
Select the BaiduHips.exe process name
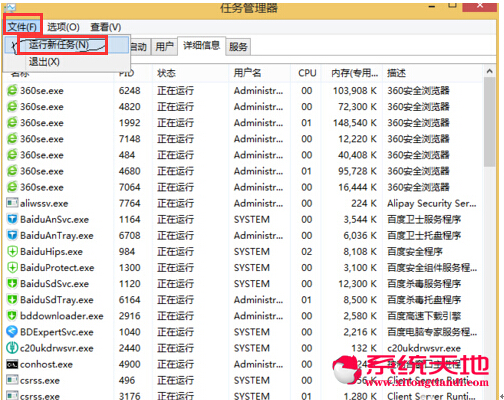point(51,252)
